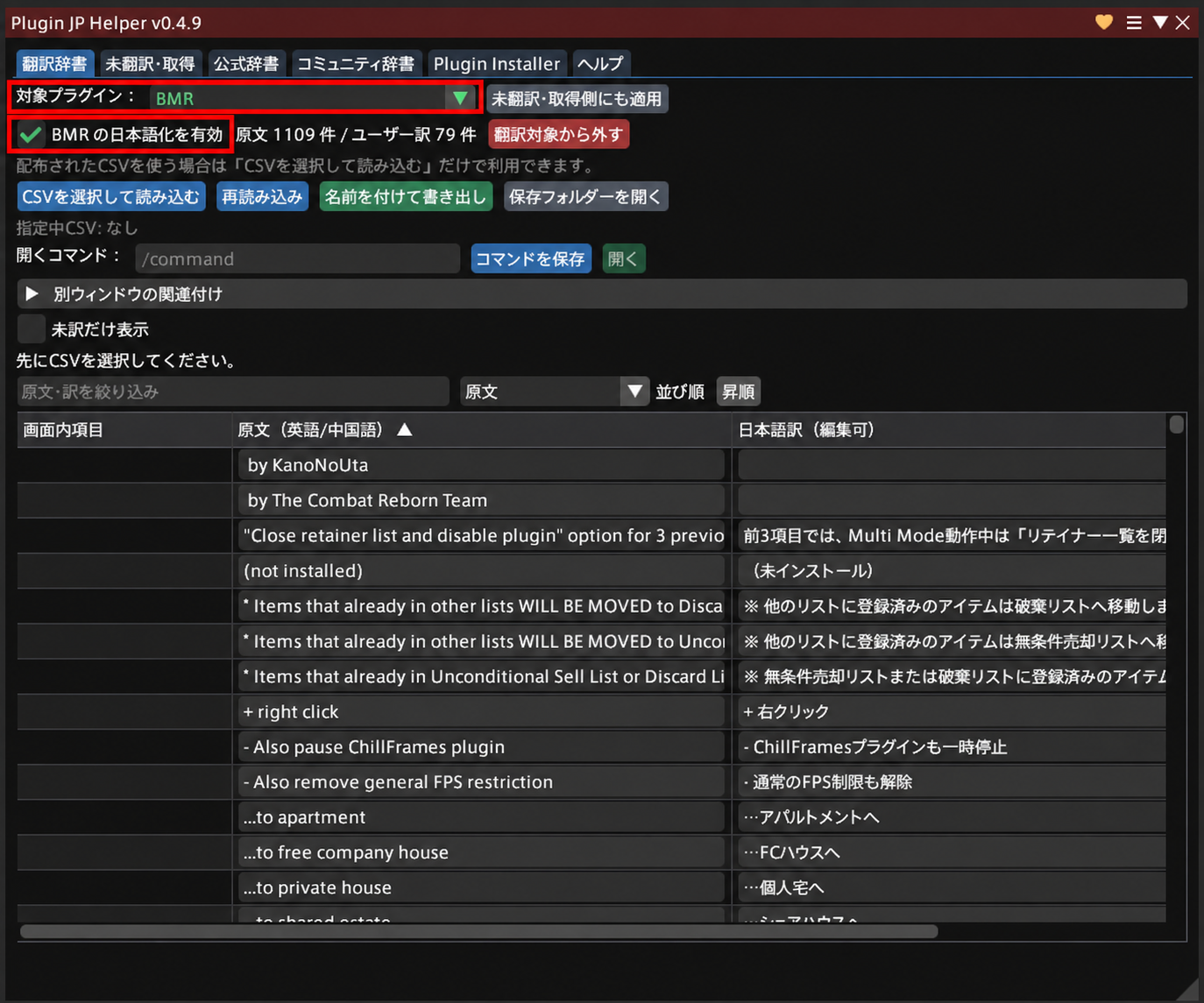This screenshot has height=1003, width=1204.
Task: Enable the 未訳だけ表示 checkbox
Action: (x=31, y=329)
